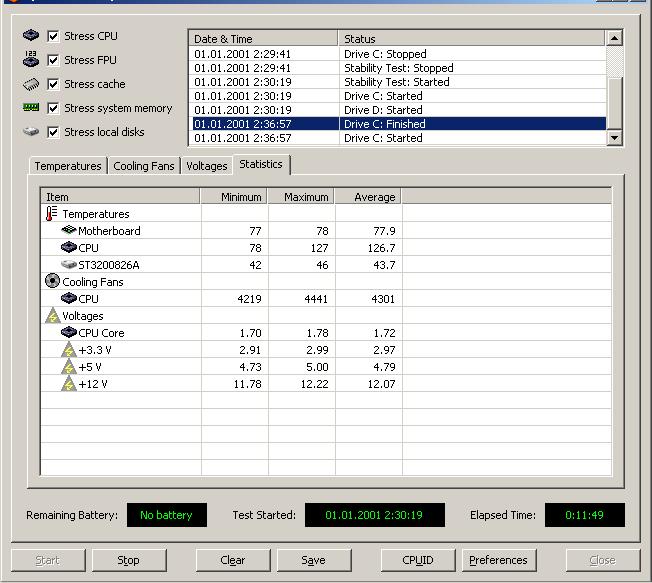Disable the Stress local disks option

(53, 132)
